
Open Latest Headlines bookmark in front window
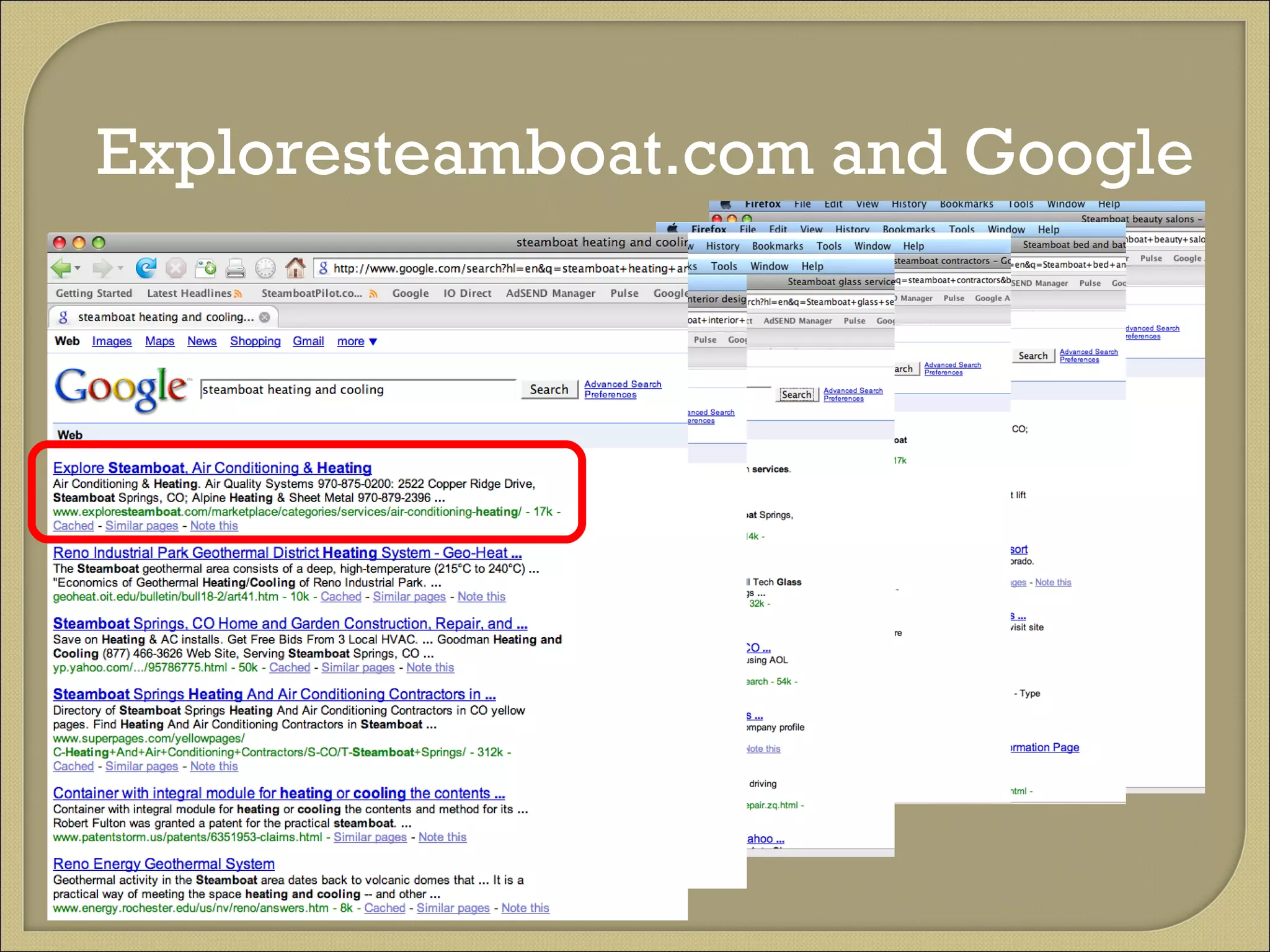point(189,293)
